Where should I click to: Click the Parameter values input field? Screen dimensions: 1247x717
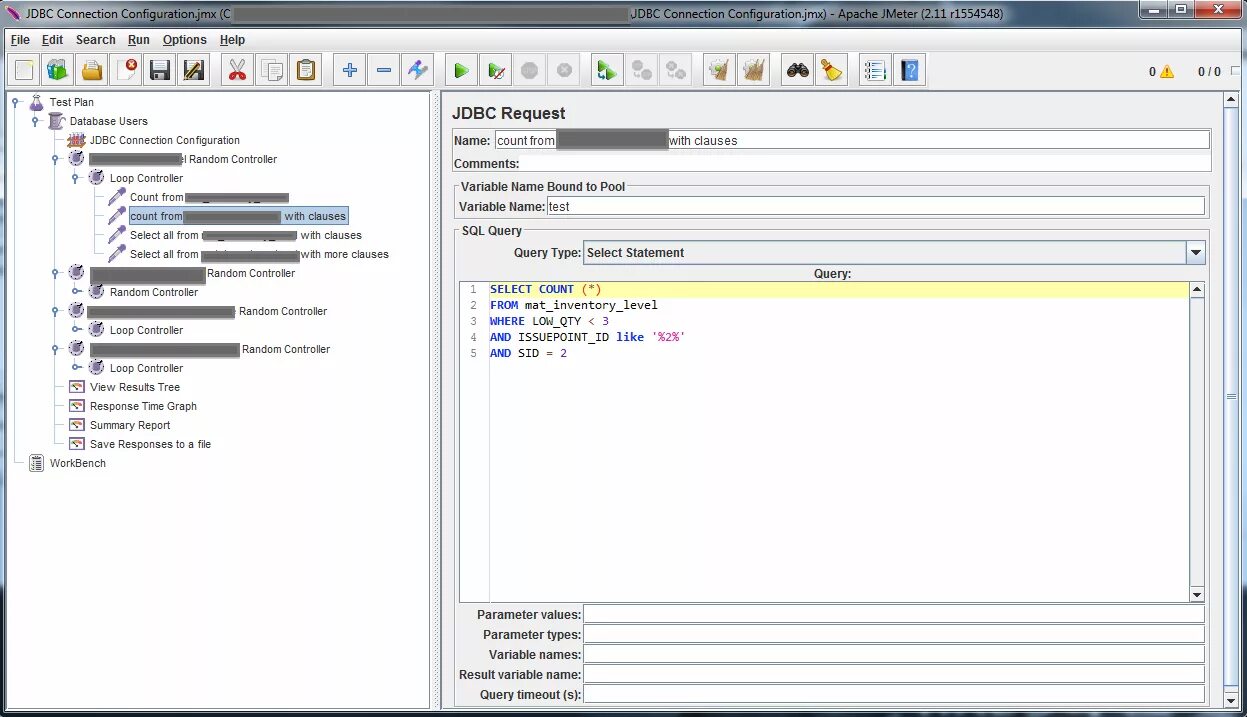pyautogui.click(x=895, y=613)
